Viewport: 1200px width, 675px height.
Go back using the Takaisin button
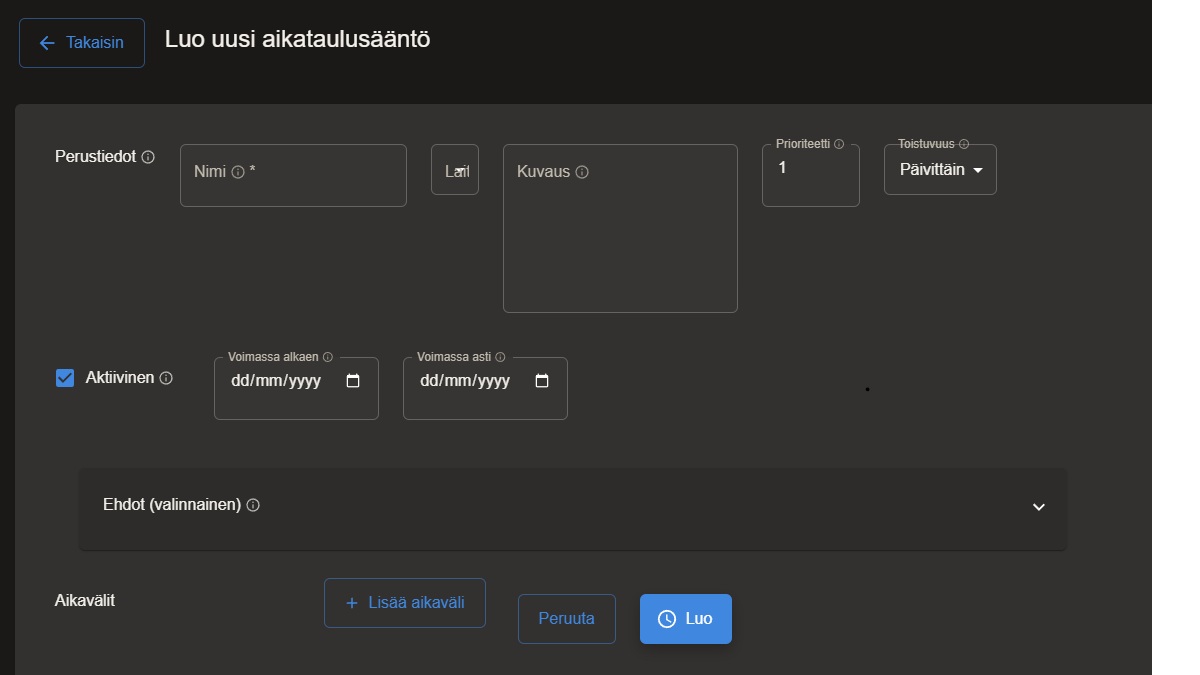click(x=82, y=43)
